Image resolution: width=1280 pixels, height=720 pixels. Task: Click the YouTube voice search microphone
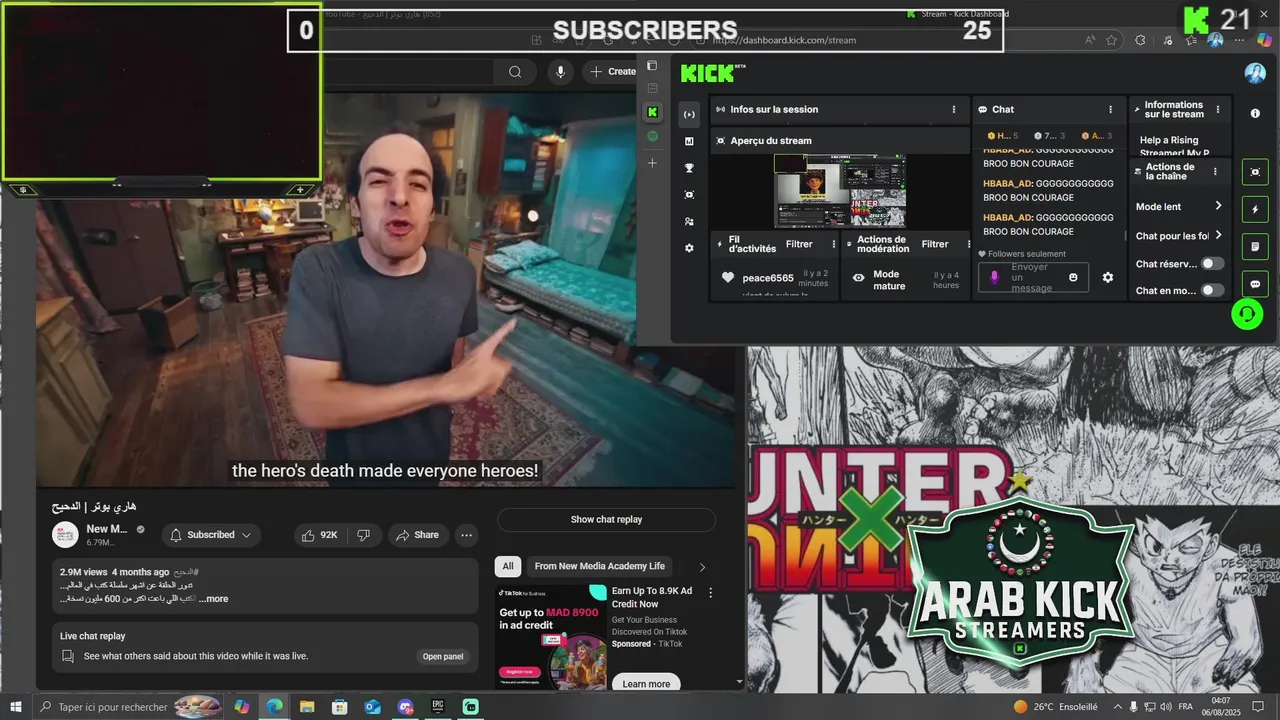[561, 71]
